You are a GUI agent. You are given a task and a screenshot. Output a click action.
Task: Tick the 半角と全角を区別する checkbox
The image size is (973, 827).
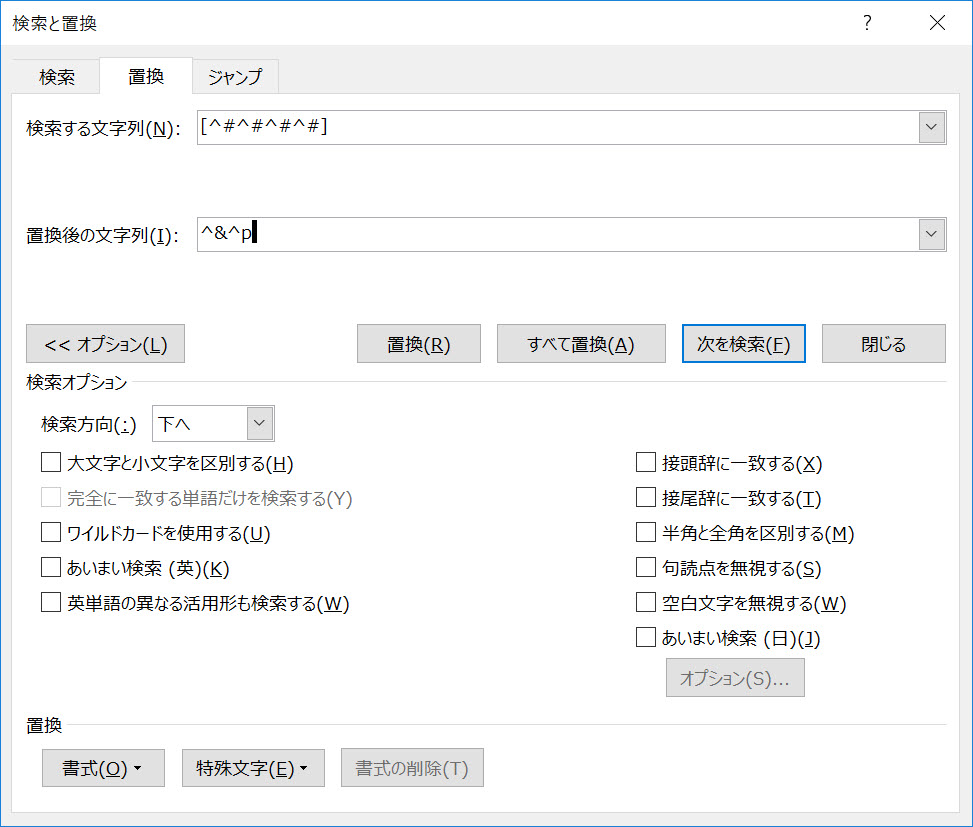pos(645,533)
